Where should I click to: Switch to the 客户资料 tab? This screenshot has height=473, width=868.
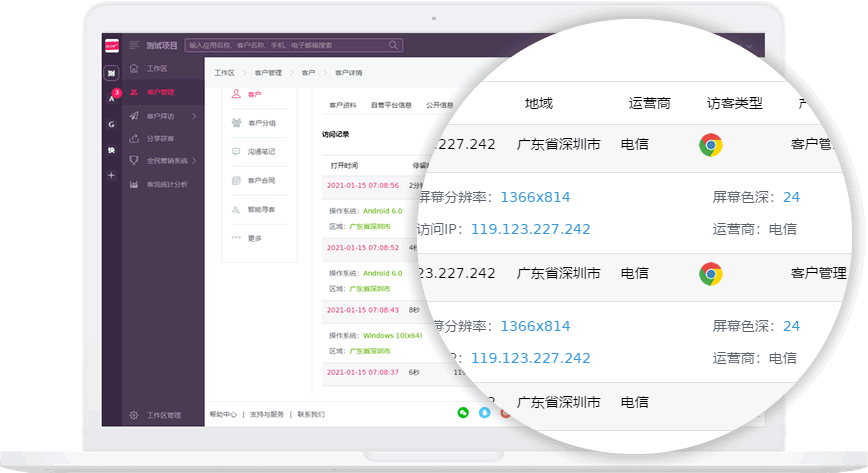(x=343, y=104)
